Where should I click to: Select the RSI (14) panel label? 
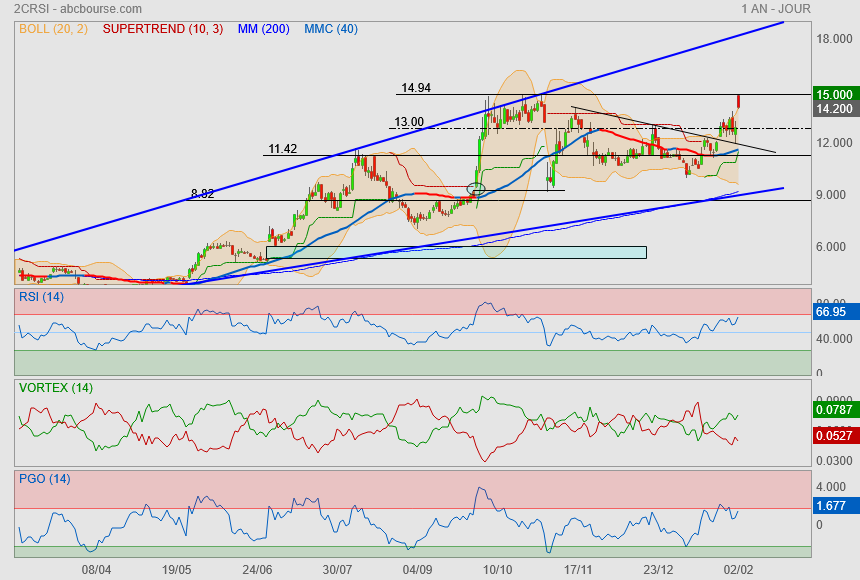41,296
